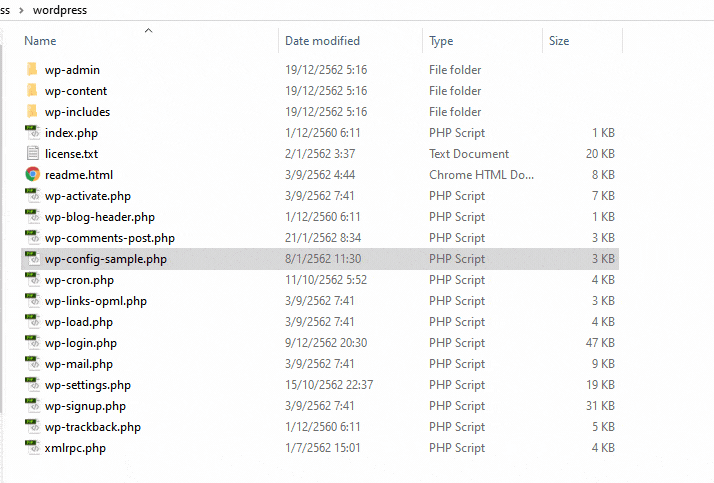714x483 pixels.
Task: Click the license.txt document icon
Action: (32, 153)
